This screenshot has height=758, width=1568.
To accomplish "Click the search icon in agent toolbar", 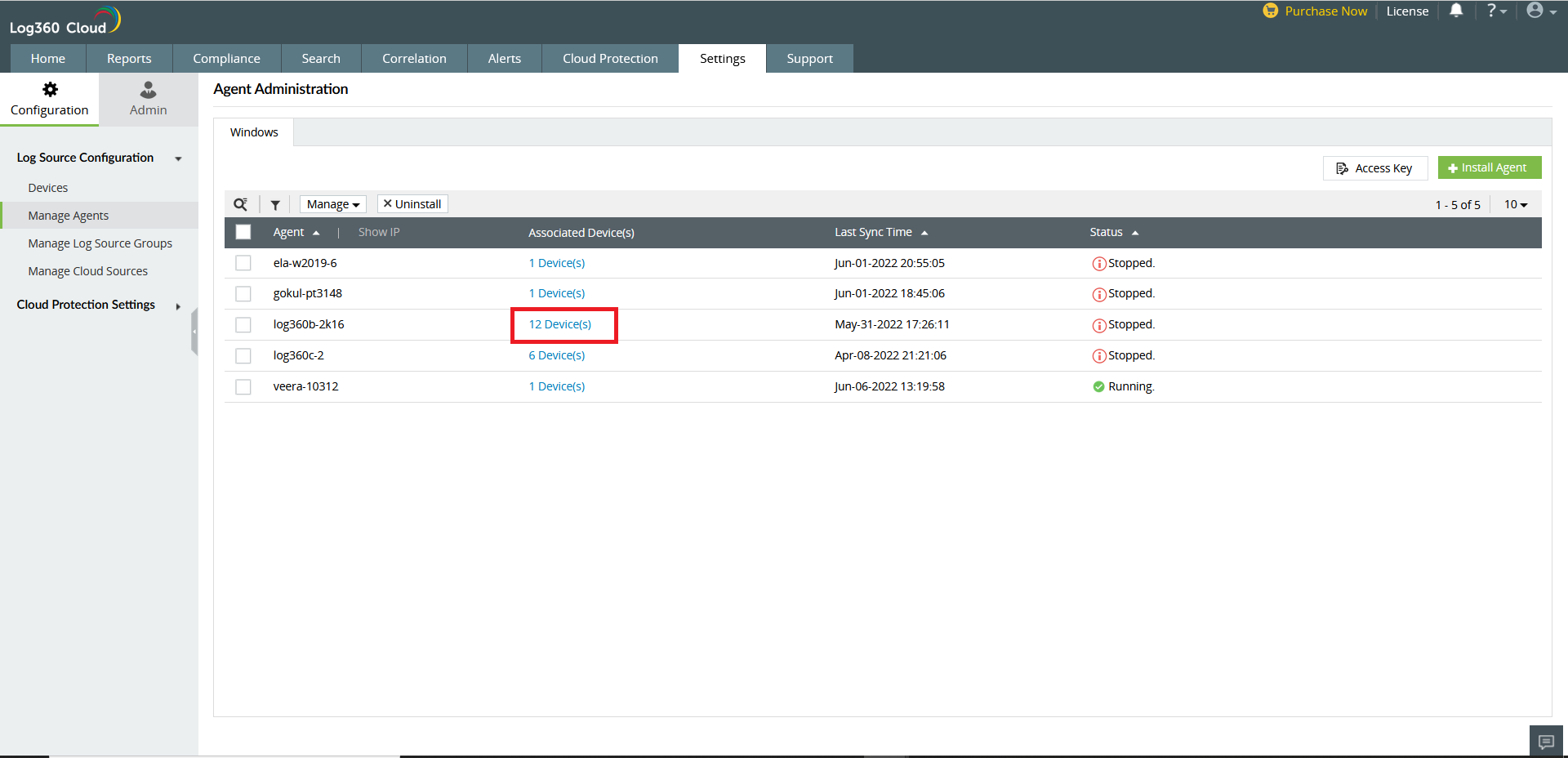I will (240, 204).
